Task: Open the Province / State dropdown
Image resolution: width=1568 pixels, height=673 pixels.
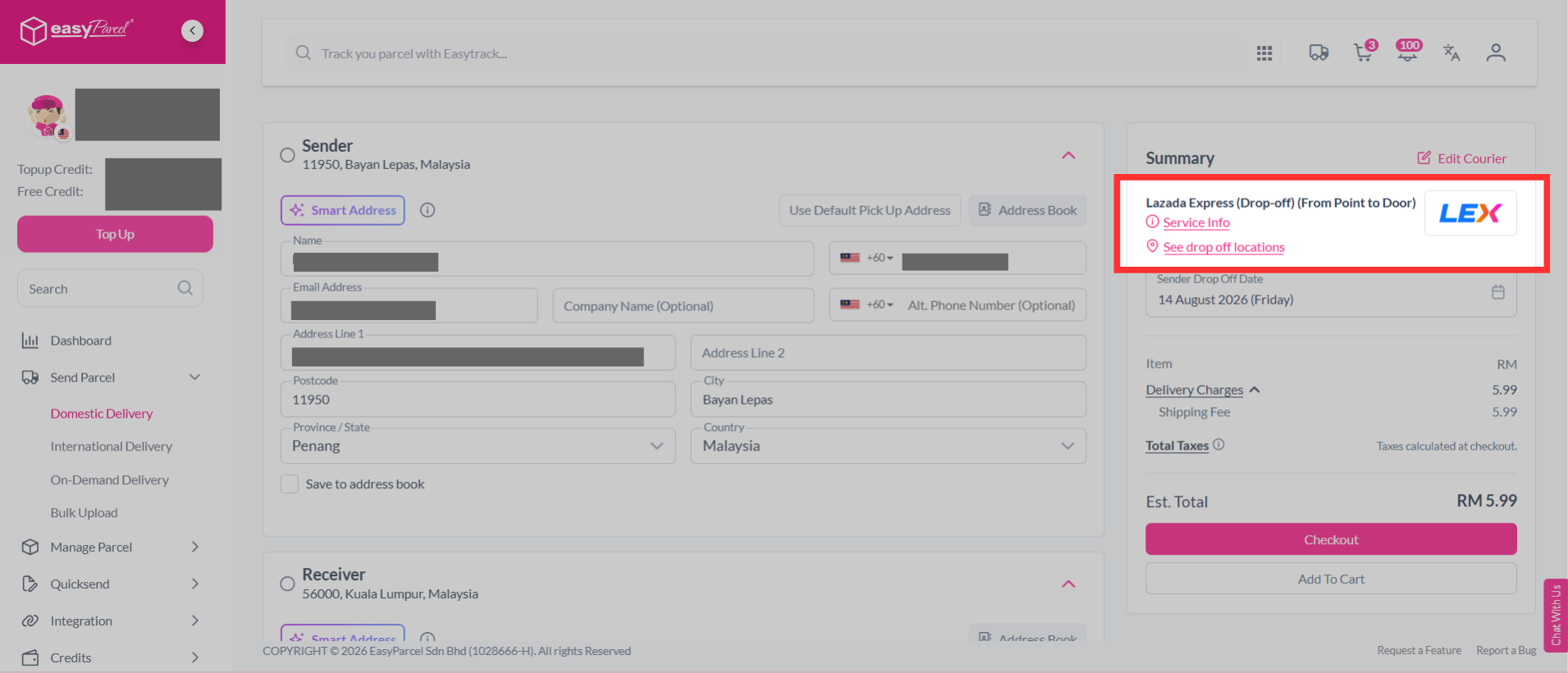Action: 478,446
